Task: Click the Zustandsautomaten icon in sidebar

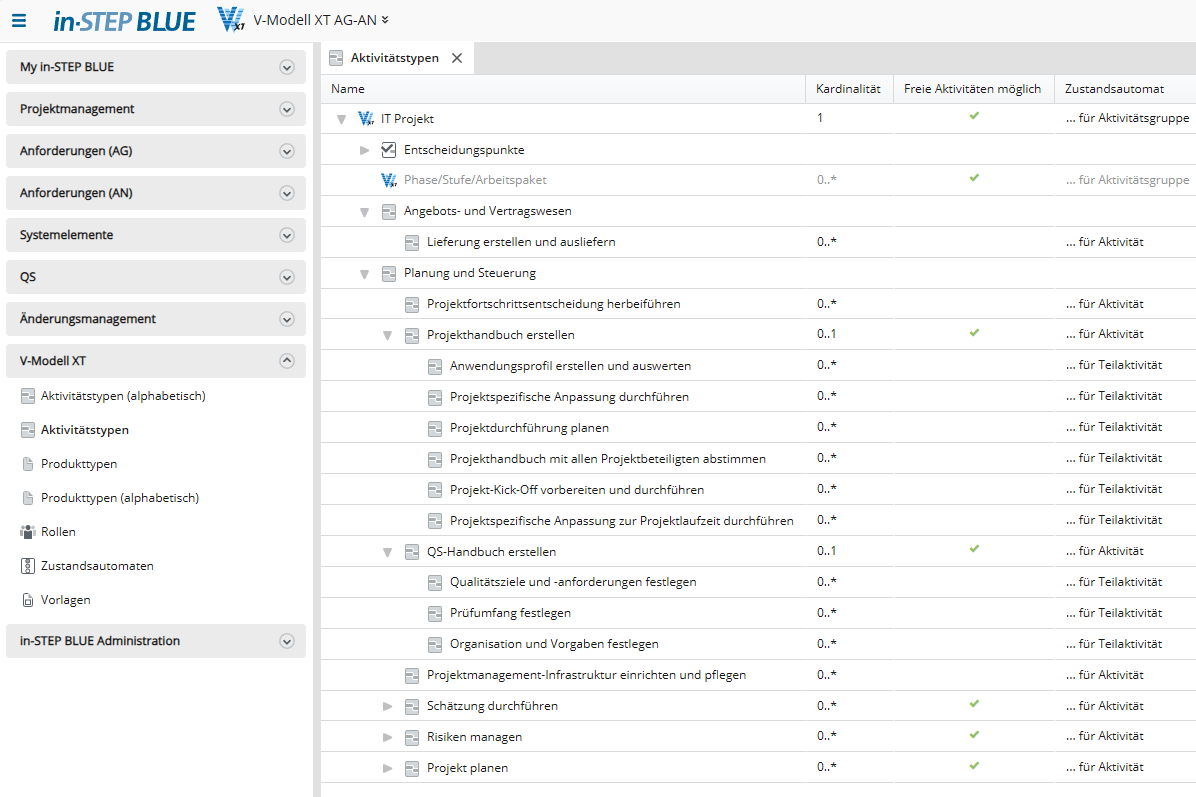Action: [x=28, y=566]
